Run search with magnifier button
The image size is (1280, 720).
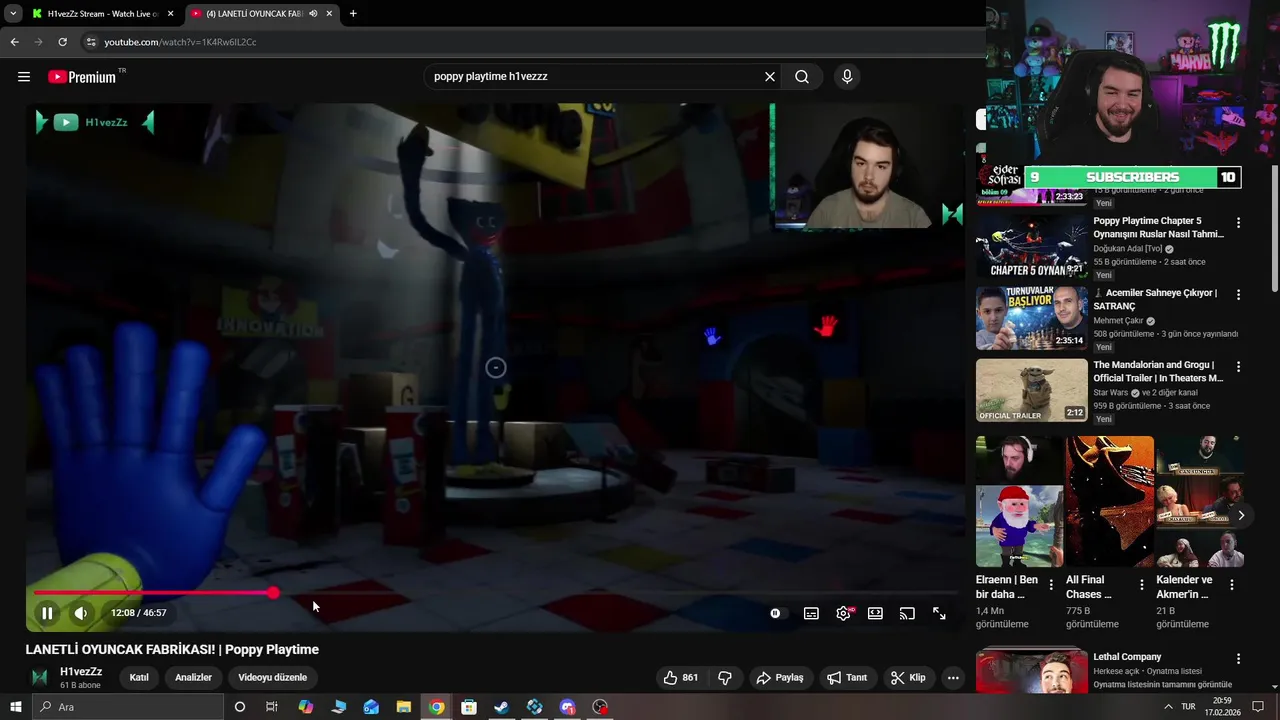[802, 77]
